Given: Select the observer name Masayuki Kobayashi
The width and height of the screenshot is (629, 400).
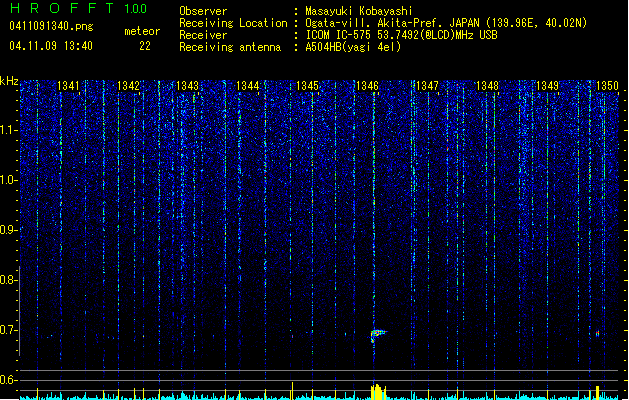Looking at the screenshot, I should (359, 11).
